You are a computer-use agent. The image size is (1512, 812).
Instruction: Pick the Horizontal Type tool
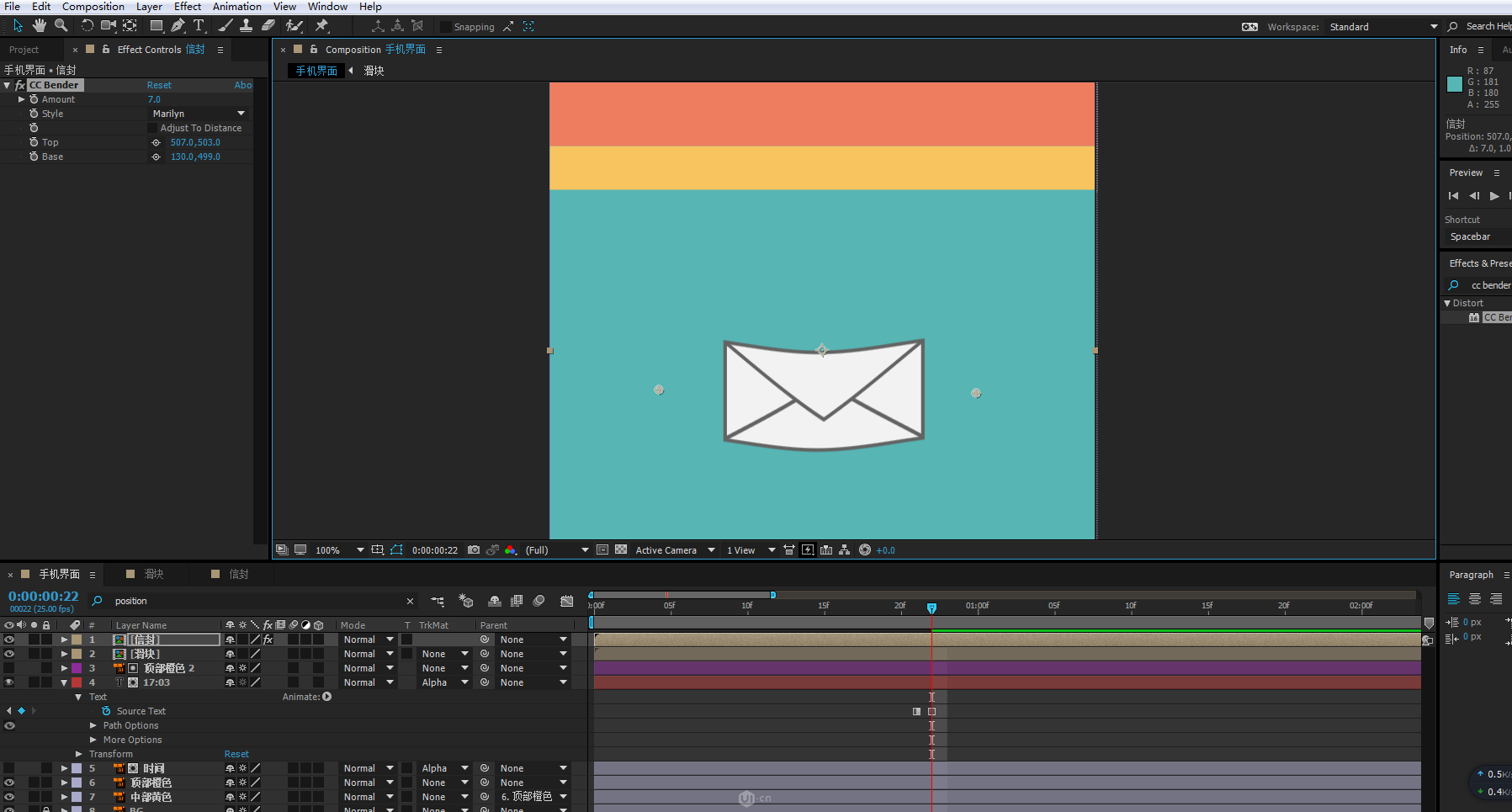199,26
